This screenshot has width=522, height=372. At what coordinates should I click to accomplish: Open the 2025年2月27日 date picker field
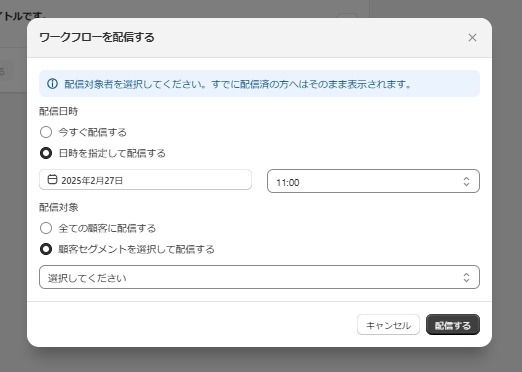click(145, 180)
